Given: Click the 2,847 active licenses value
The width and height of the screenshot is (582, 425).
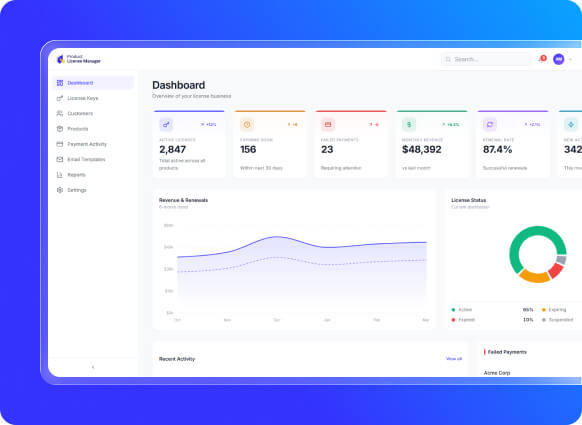Looking at the screenshot, I should click(173, 150).
